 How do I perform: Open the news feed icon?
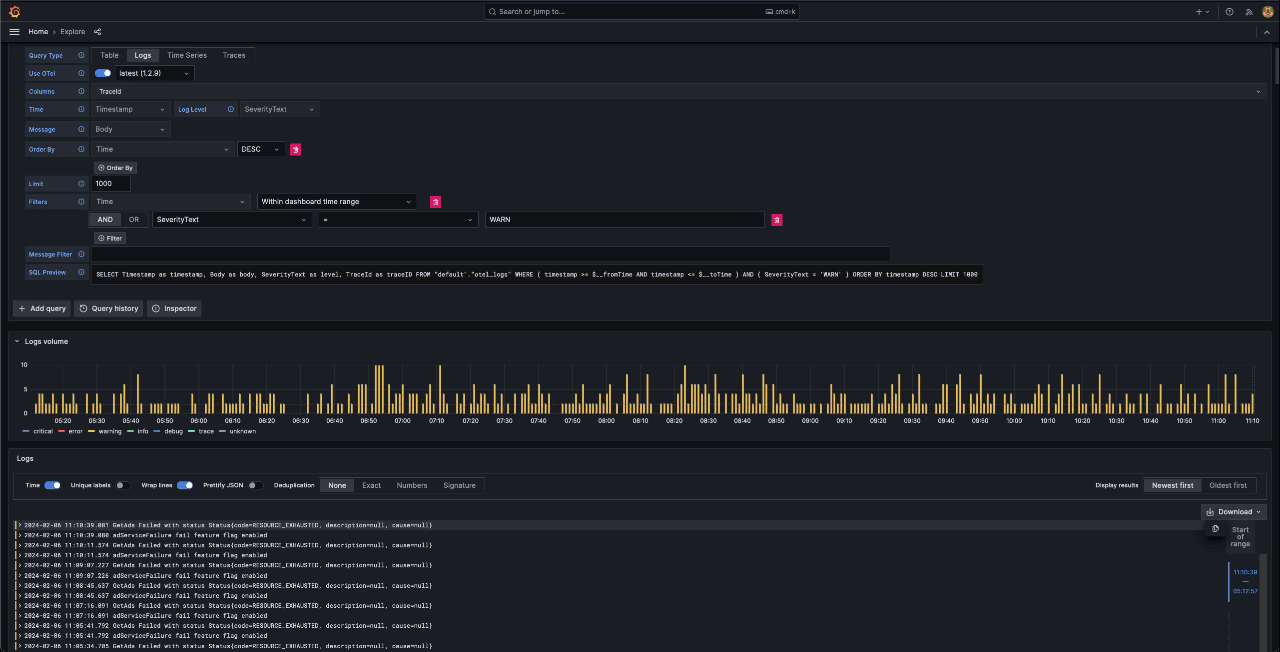tap(1247, 12)
